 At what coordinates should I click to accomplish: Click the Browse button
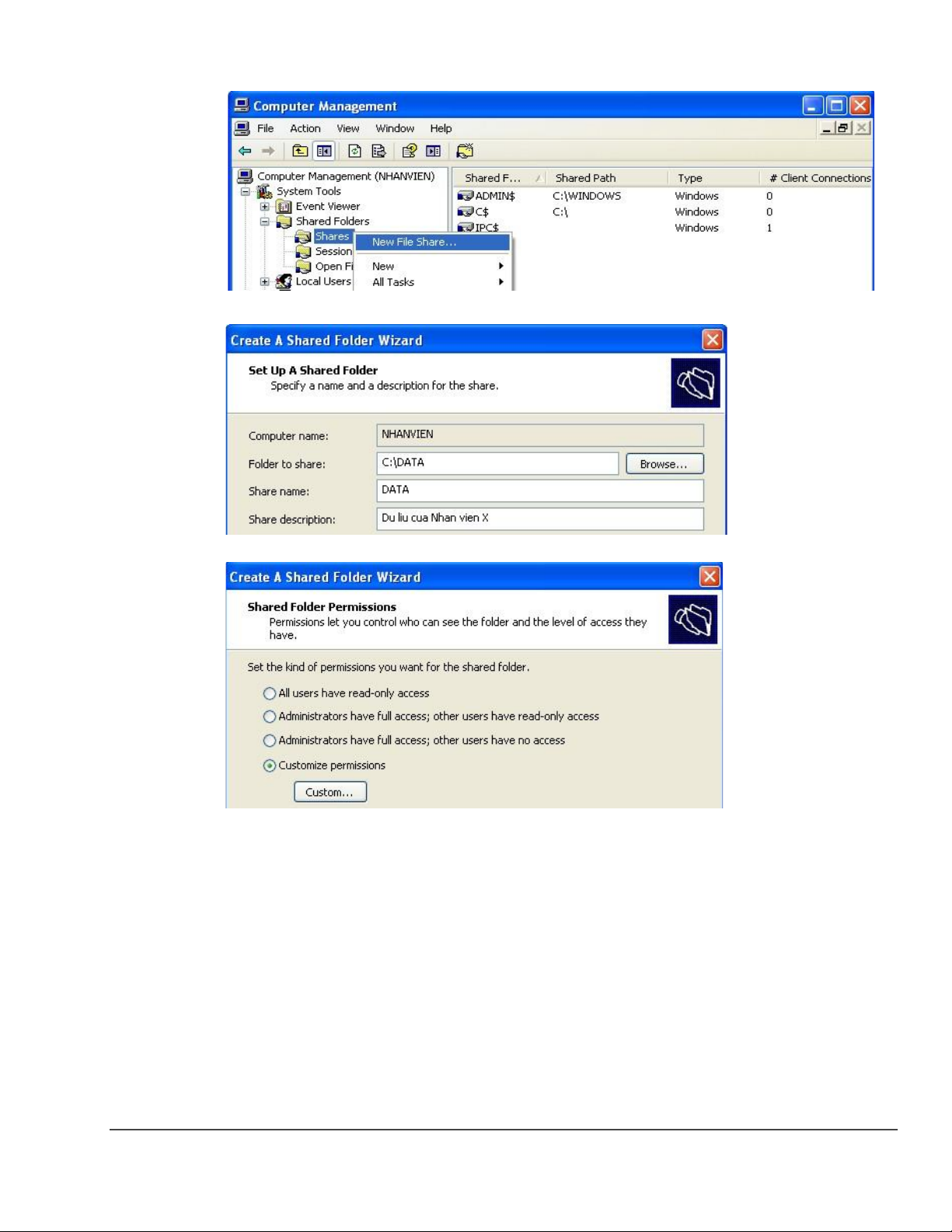click(664, 464)
